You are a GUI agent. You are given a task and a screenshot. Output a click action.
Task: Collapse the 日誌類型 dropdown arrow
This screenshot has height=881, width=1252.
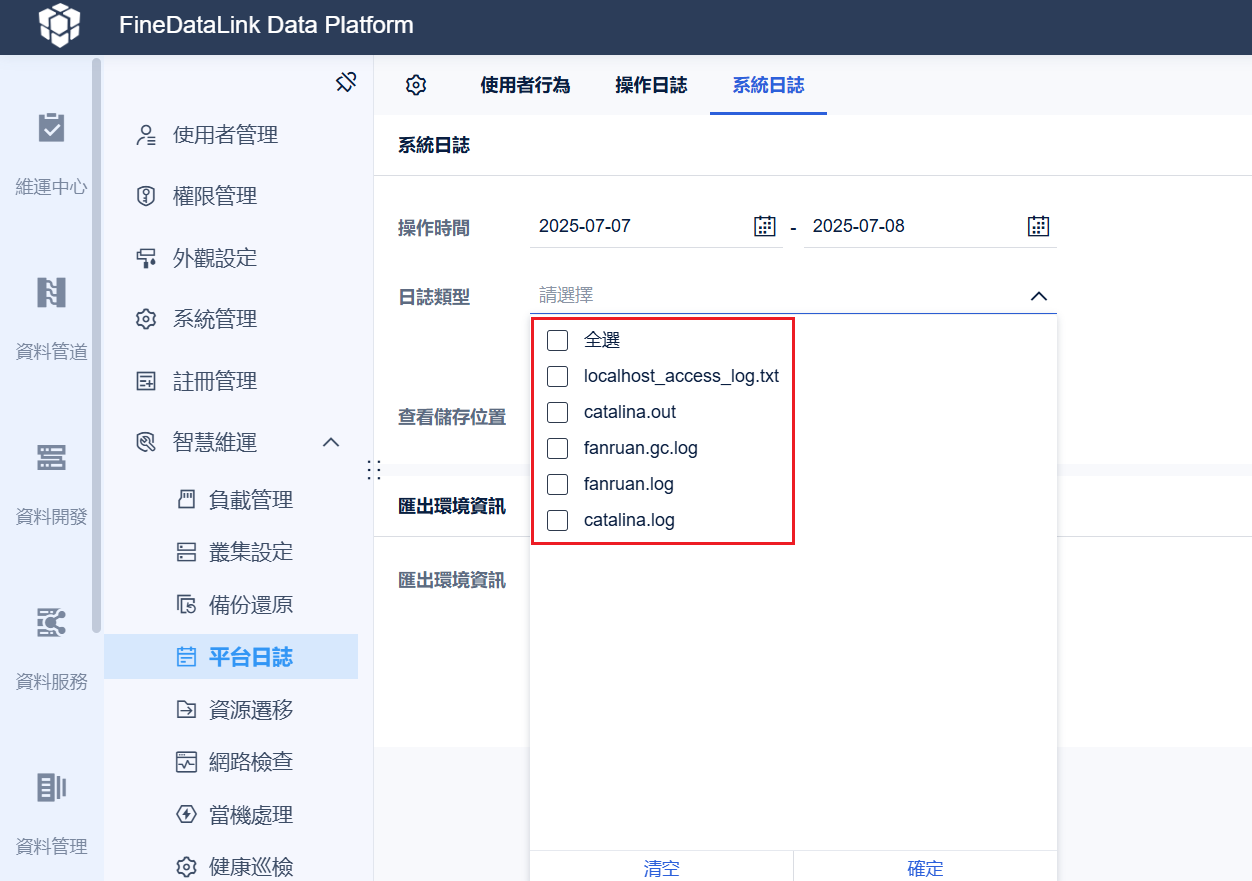point(1039,296)
